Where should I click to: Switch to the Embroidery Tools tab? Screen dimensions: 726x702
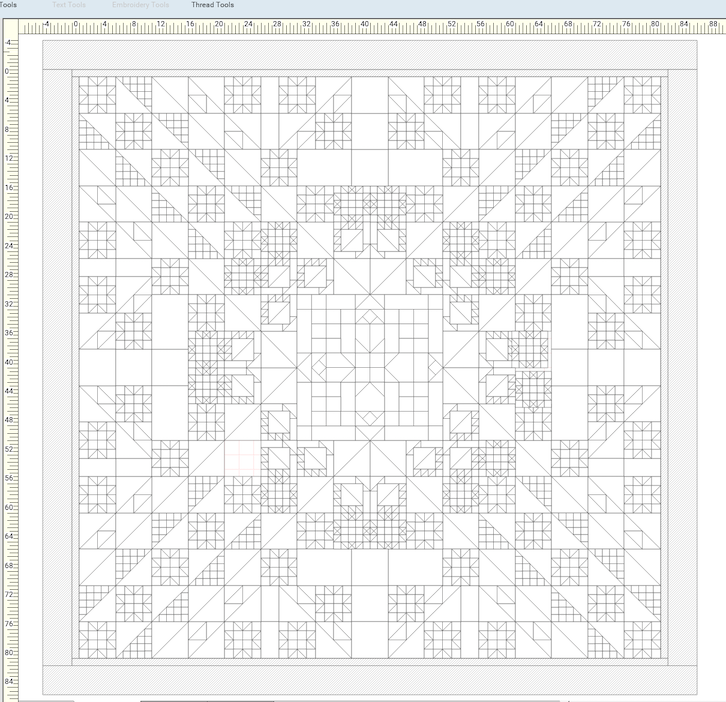point(140,5)
